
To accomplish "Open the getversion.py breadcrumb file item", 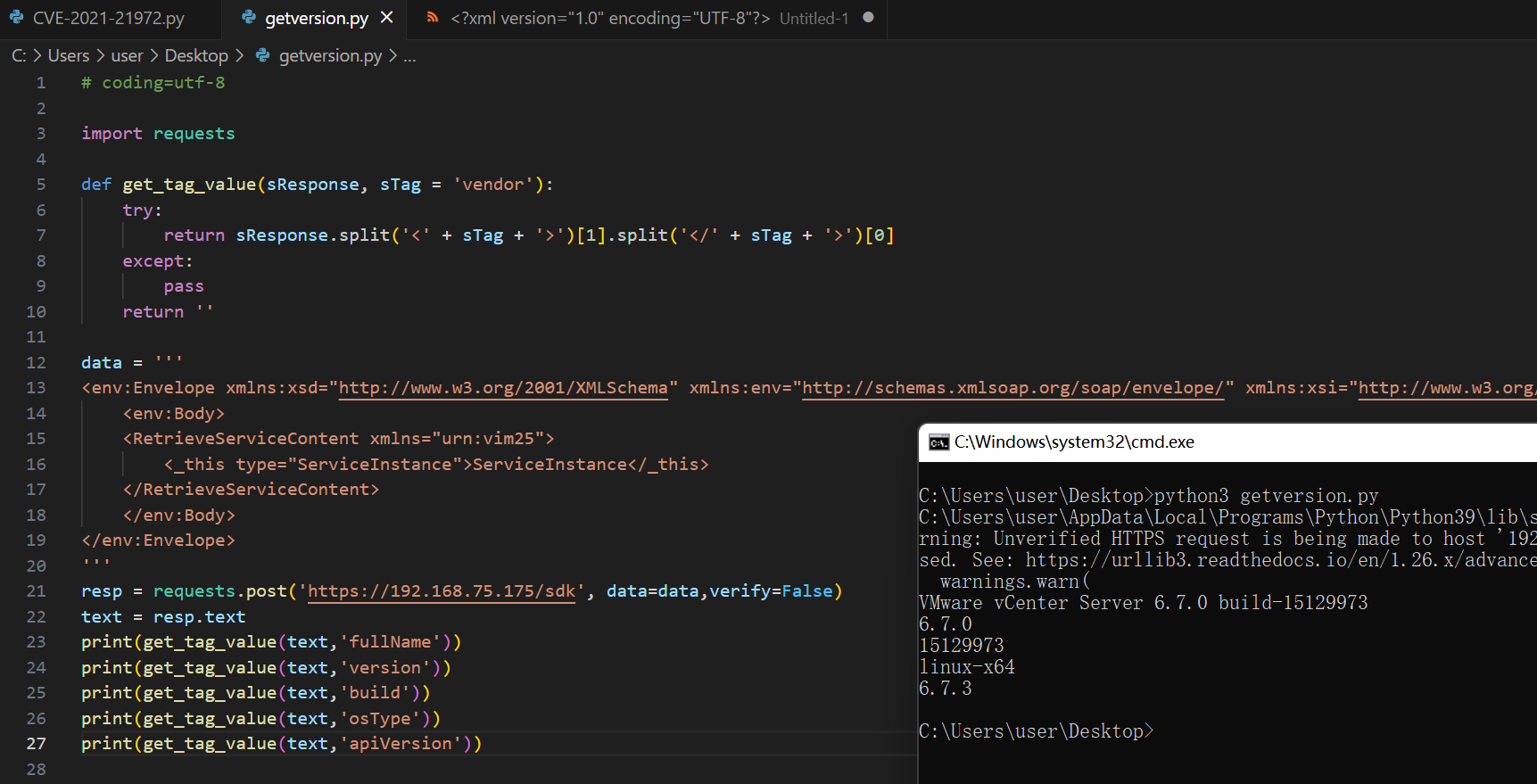I will 330,55.
